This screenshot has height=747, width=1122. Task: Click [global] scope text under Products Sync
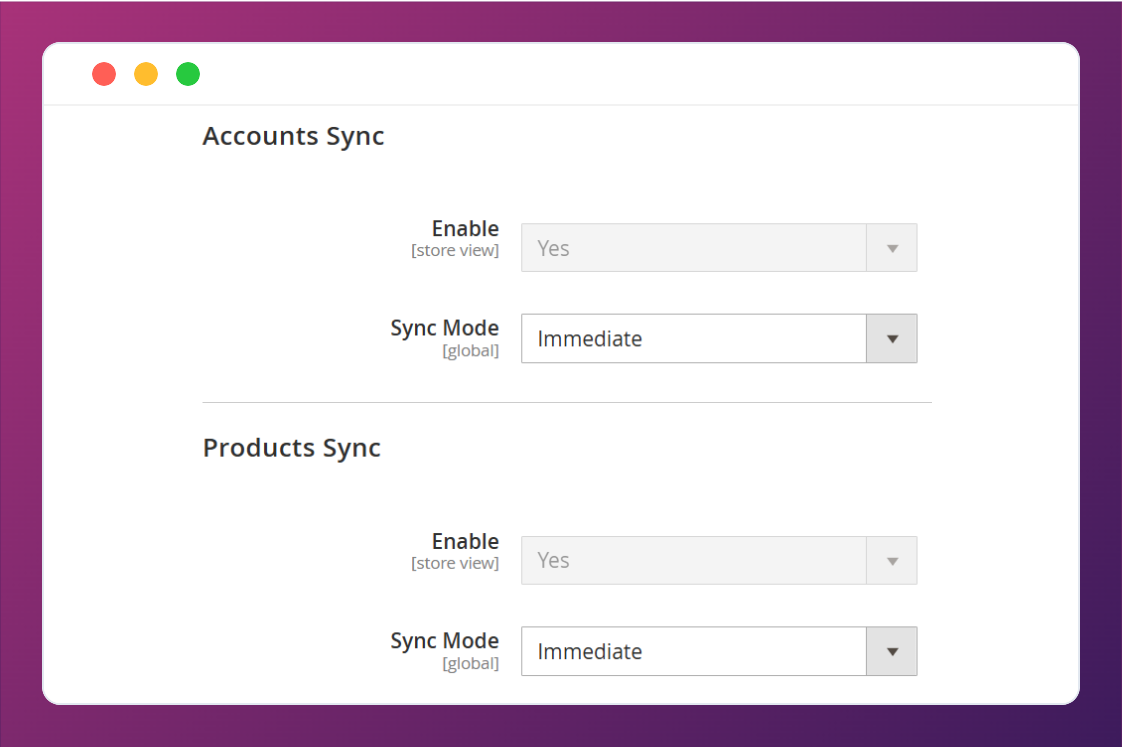pos(470,664)
